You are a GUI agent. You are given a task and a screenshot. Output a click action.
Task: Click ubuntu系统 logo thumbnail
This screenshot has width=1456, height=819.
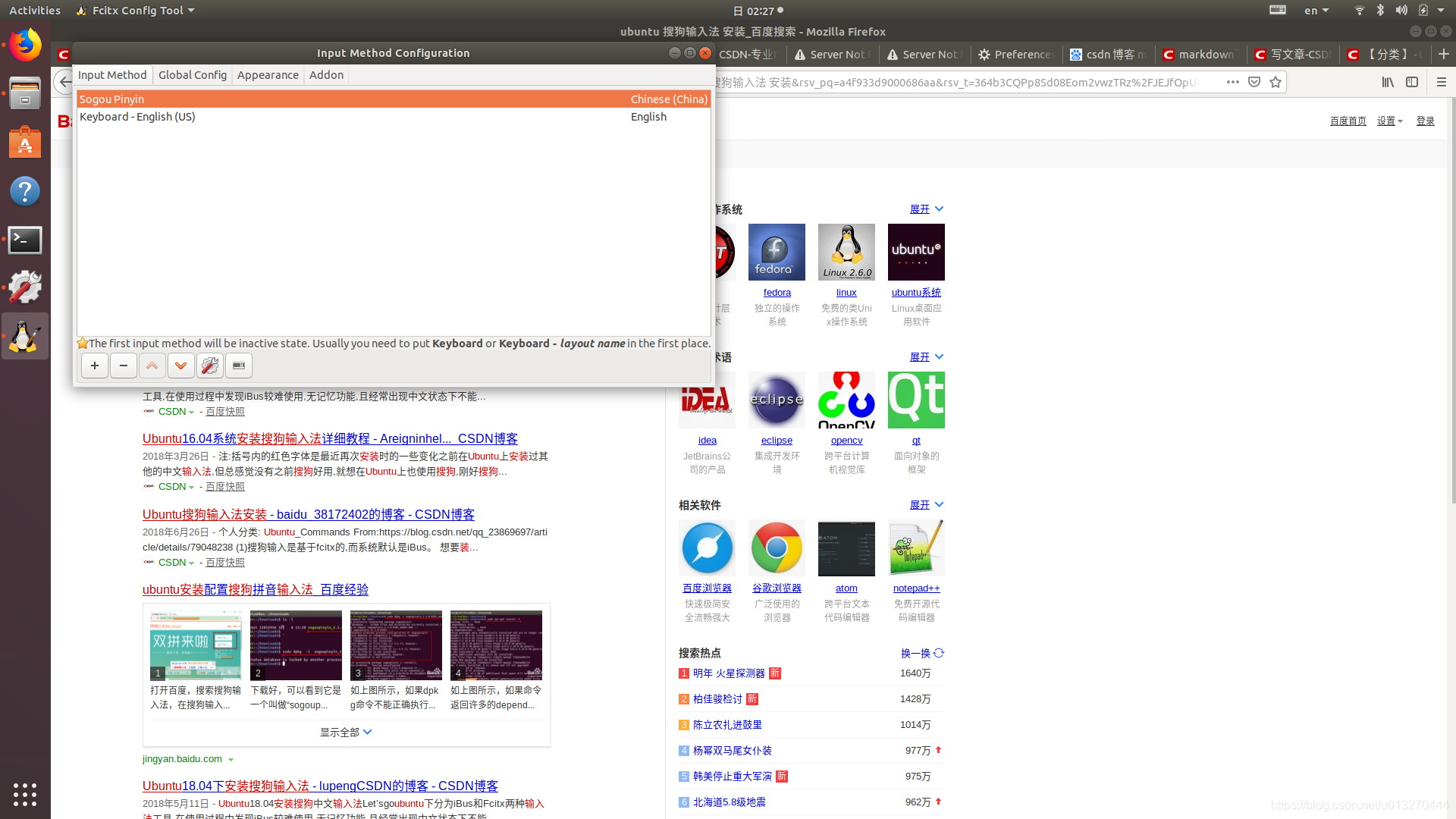point(916,252)
